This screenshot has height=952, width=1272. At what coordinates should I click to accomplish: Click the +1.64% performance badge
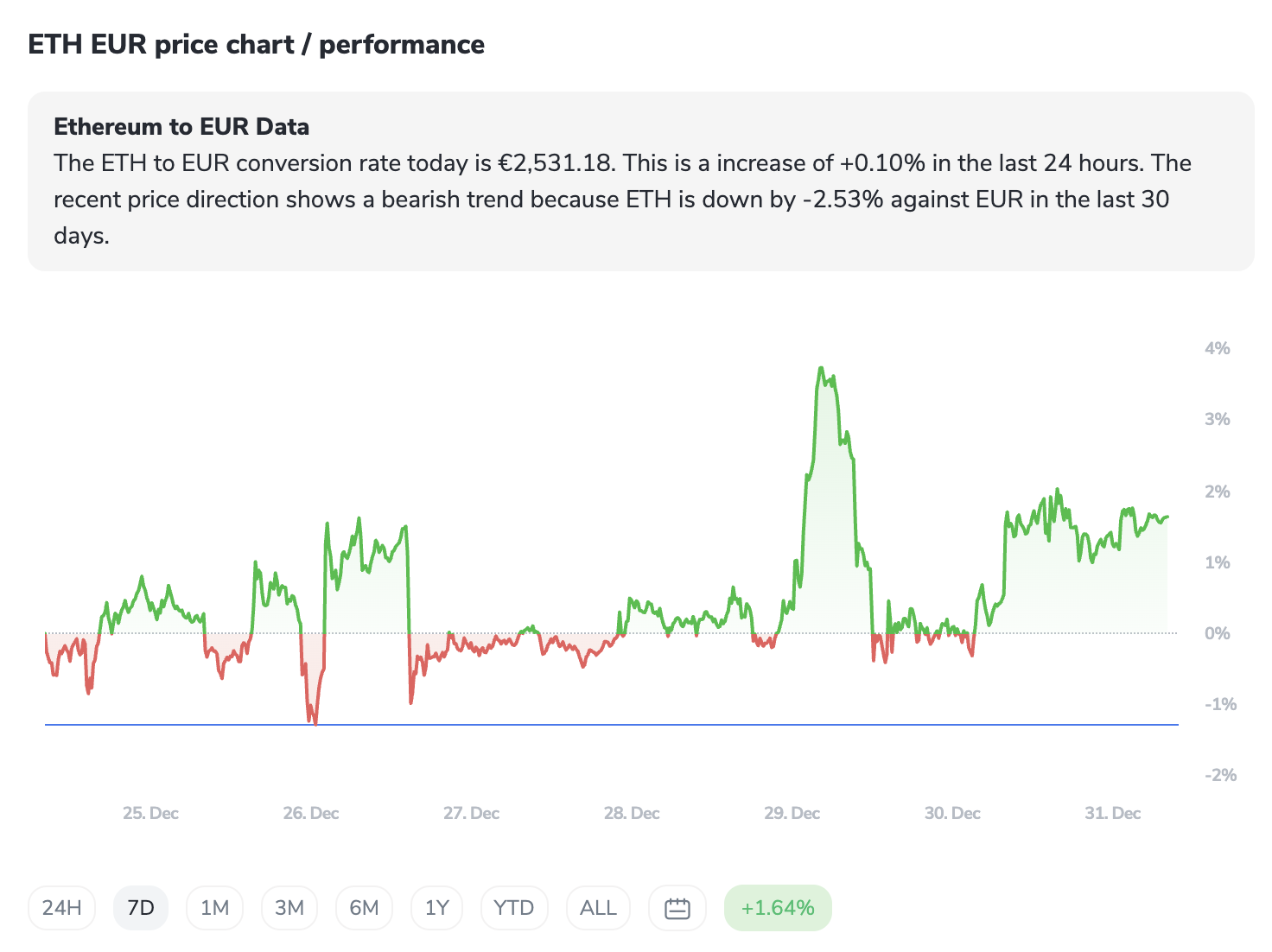pos(778,908)
